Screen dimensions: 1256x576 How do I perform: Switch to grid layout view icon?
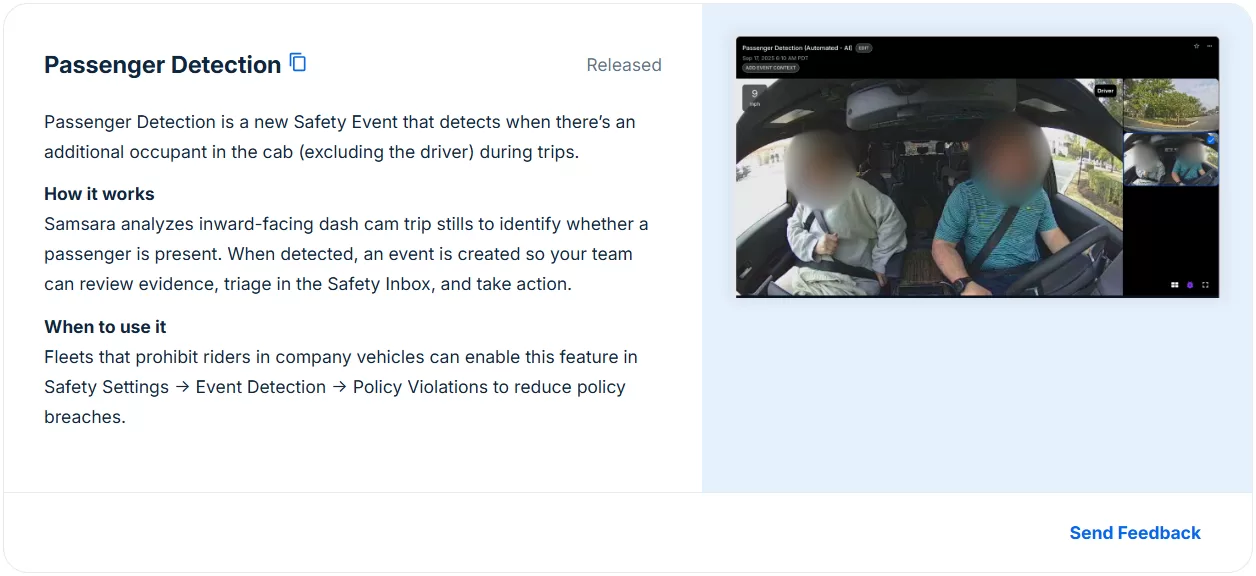click(1175, 285)
